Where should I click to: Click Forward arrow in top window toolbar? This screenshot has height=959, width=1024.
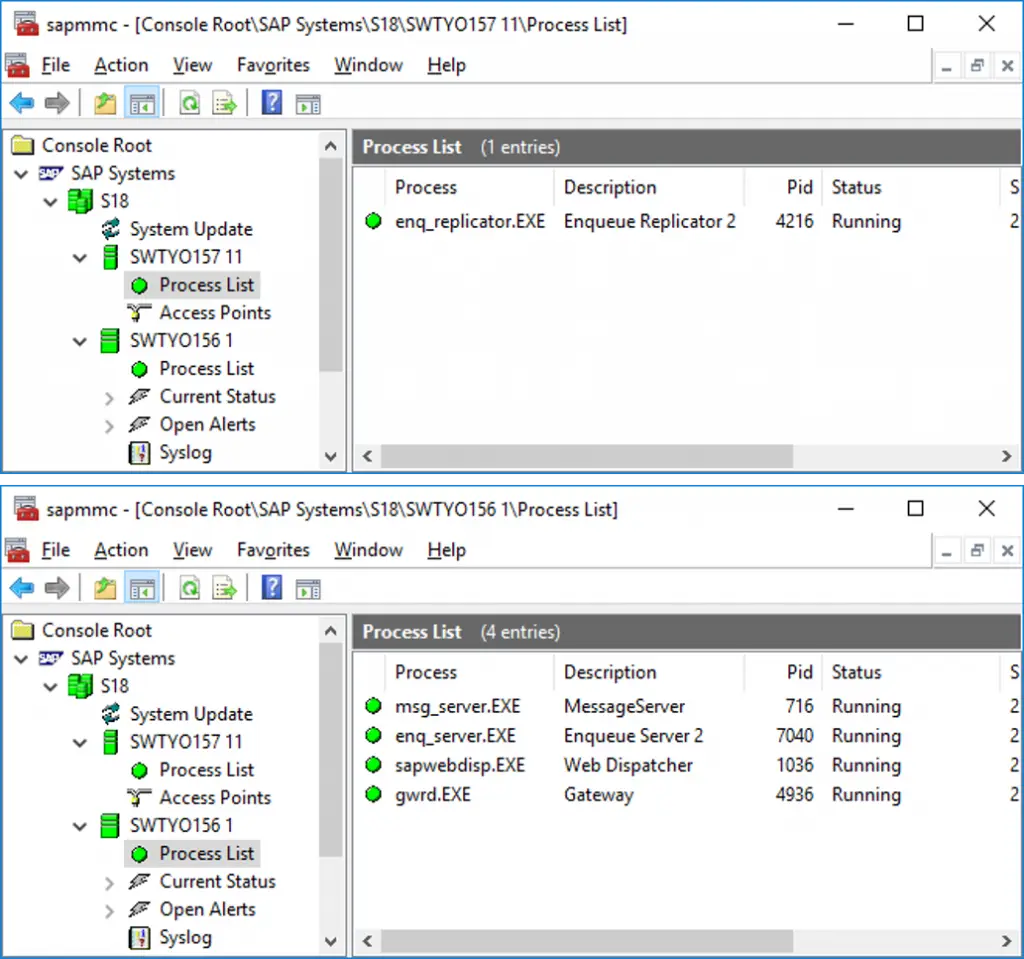57,103
